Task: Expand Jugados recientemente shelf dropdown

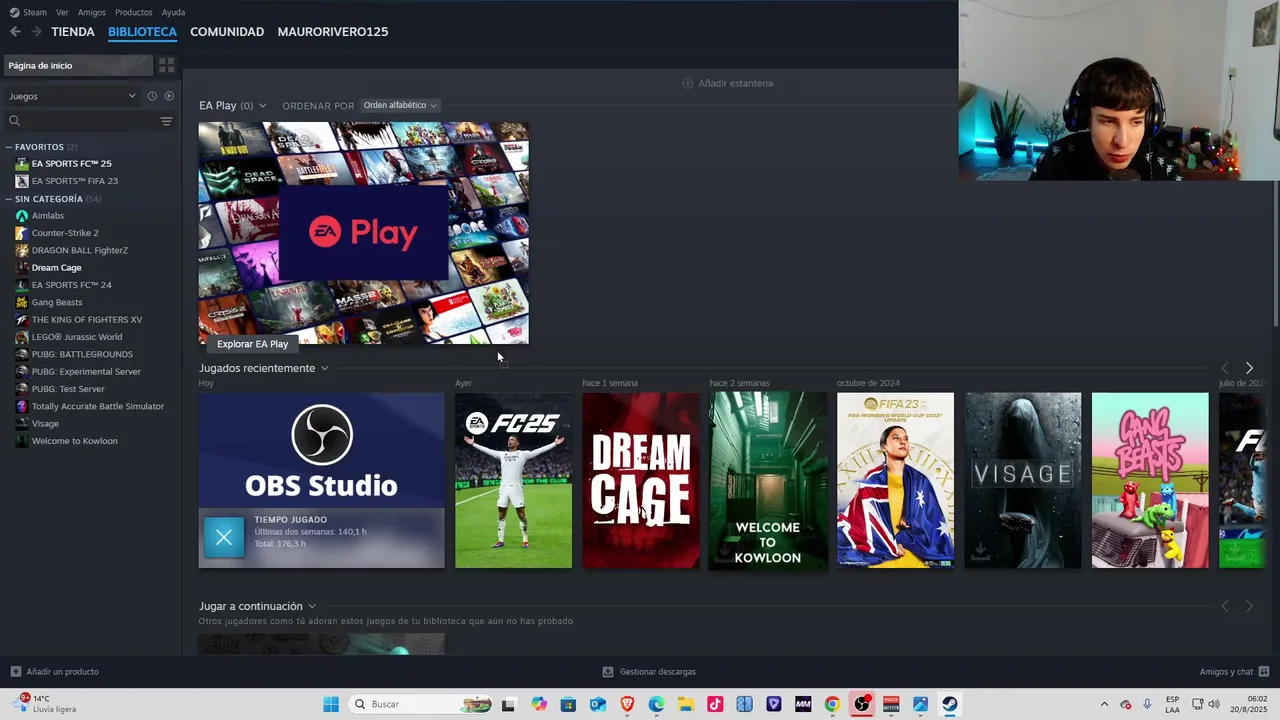Action: tap(324, 368)
